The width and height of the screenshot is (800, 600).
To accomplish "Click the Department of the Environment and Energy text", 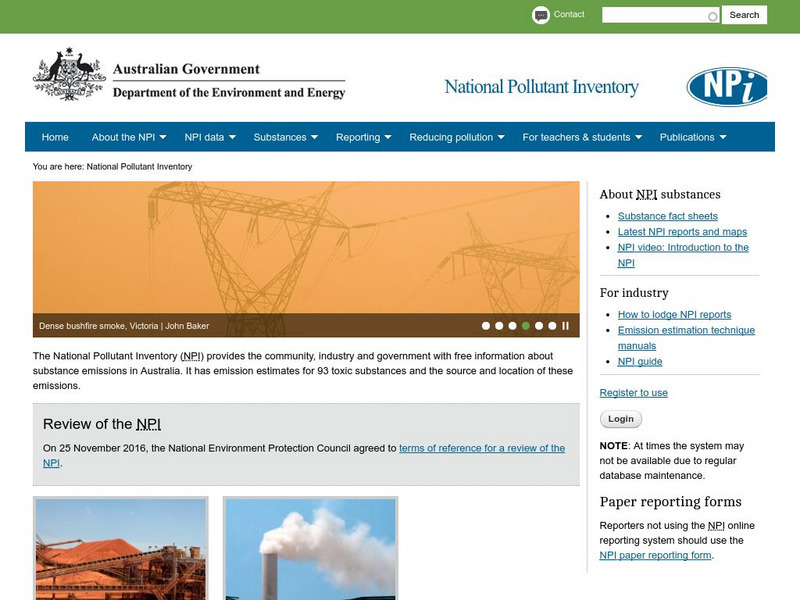I will coord(229,92).
